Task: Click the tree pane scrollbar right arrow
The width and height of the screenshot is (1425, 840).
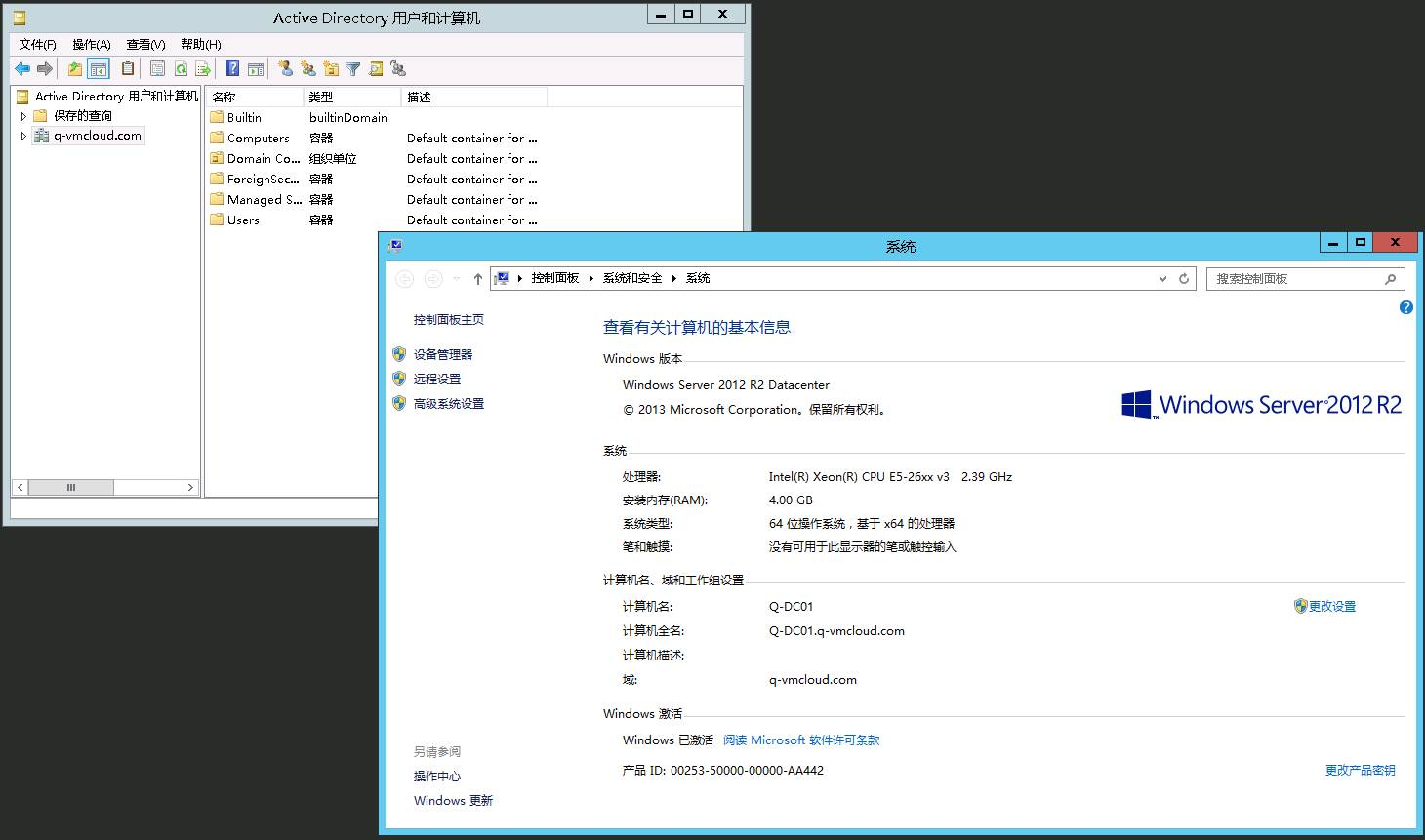Action: click(190, 487)
